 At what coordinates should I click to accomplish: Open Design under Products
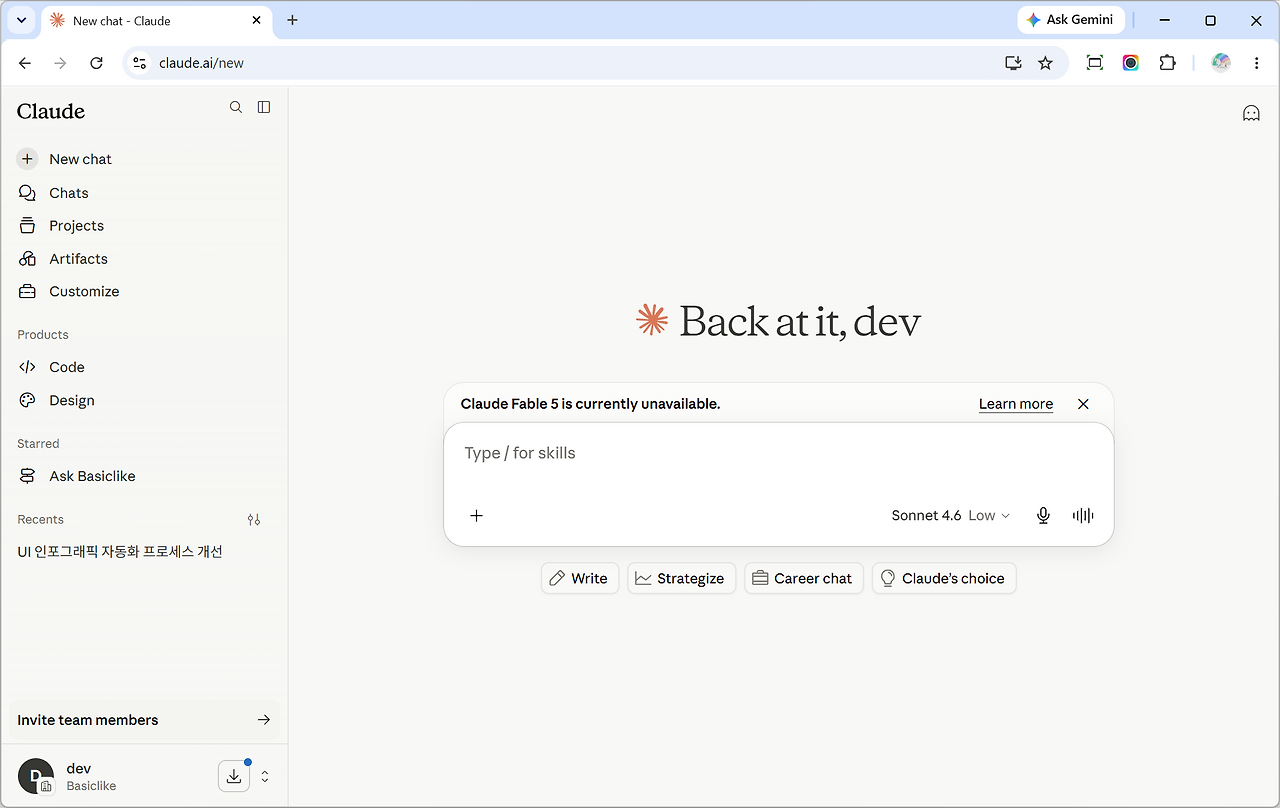point(144,400)
